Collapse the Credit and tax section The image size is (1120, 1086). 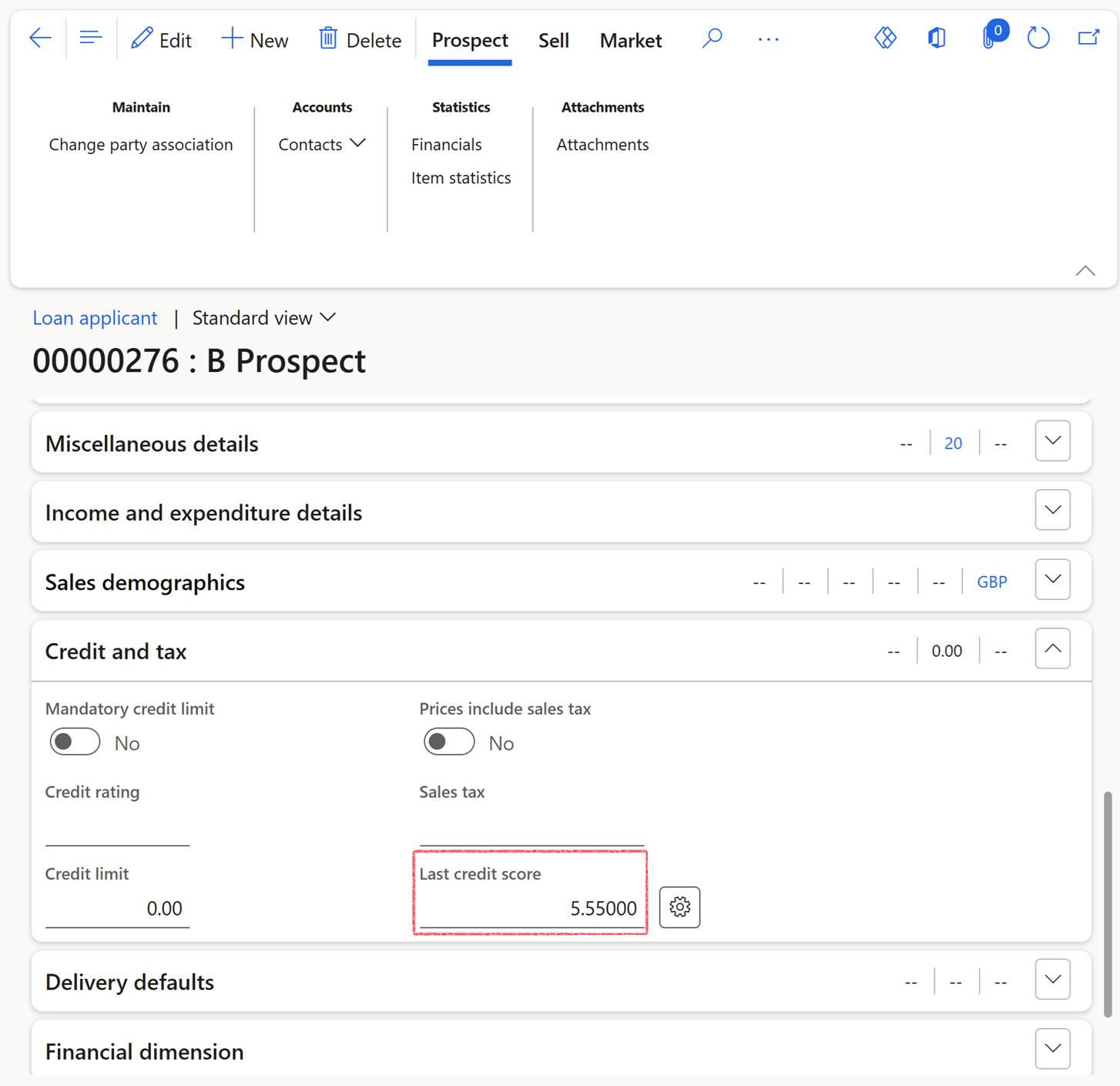[1052, 649]
